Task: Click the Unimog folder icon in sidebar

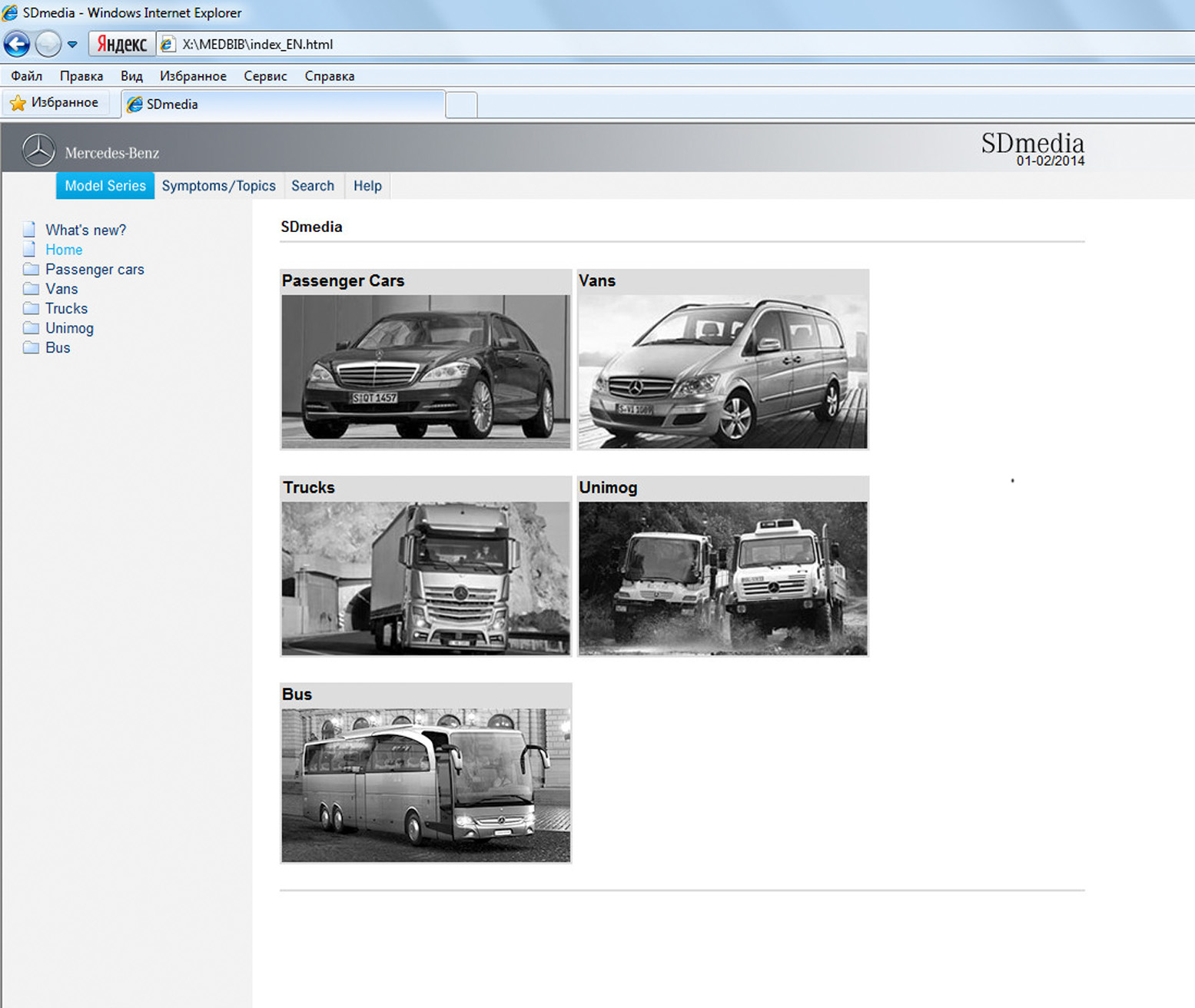Action: click(31, 328)
